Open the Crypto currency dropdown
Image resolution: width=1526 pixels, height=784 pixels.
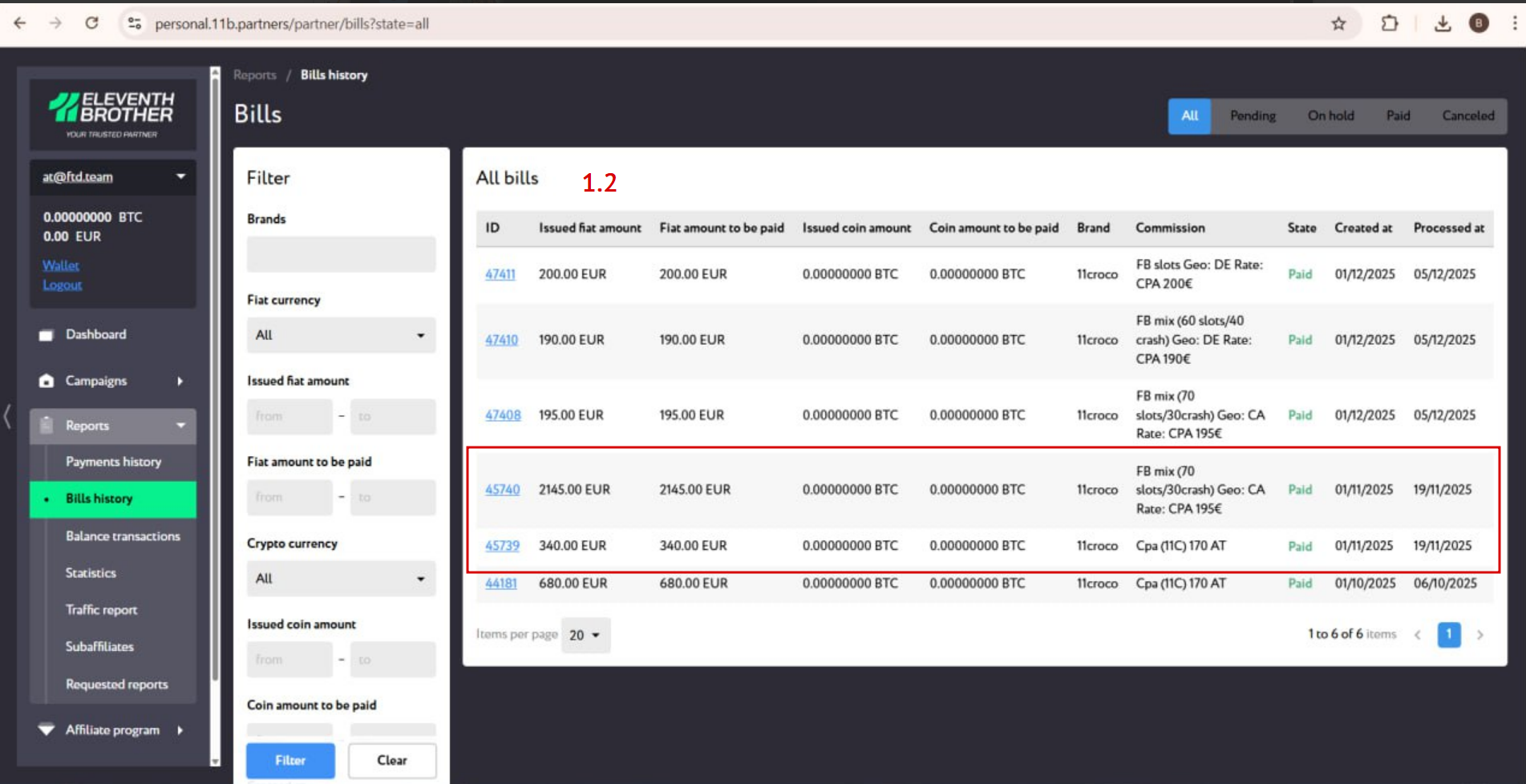tap(341, 579)
